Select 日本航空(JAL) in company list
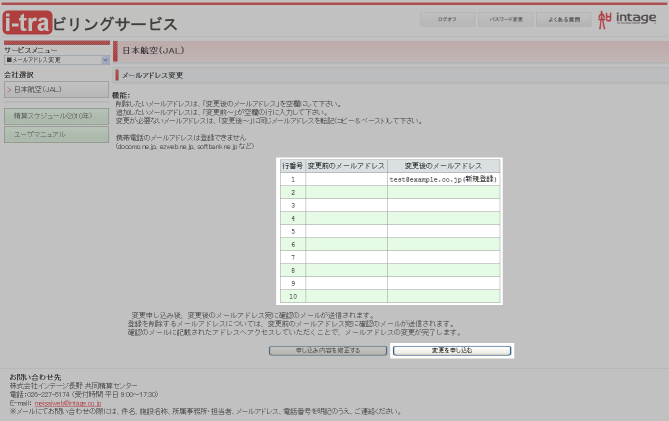The width and height of the screenshot is (669, 421). tap(56, 90)
